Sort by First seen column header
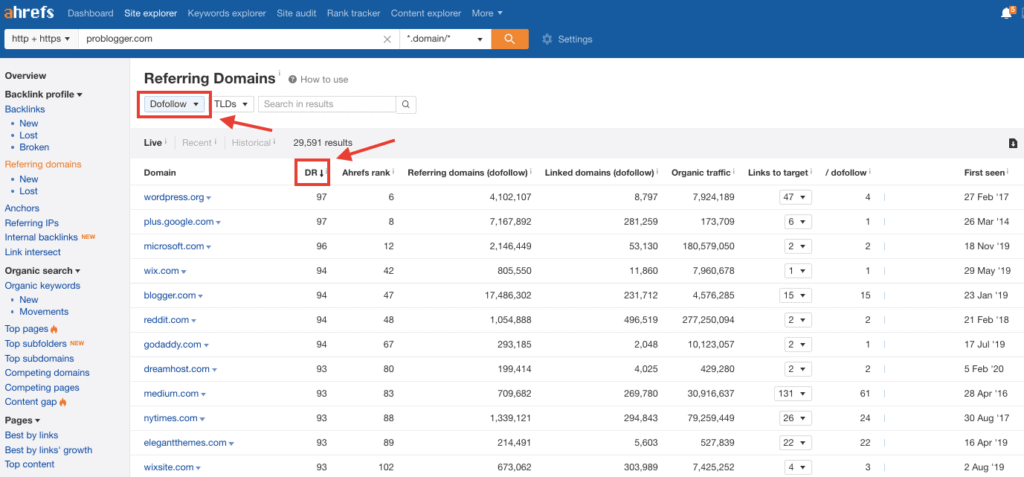 point(984,173)
